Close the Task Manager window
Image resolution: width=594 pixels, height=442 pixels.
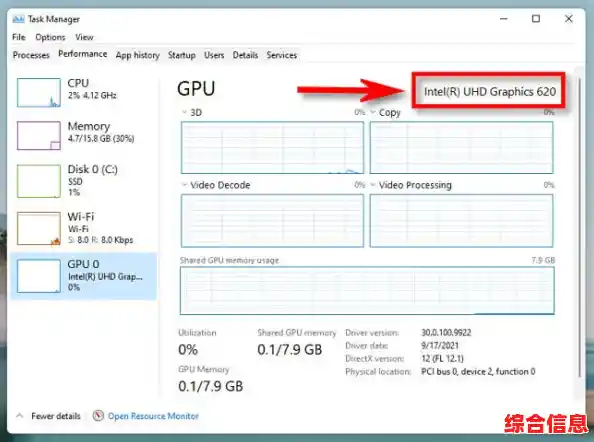[x=568, y=19]
